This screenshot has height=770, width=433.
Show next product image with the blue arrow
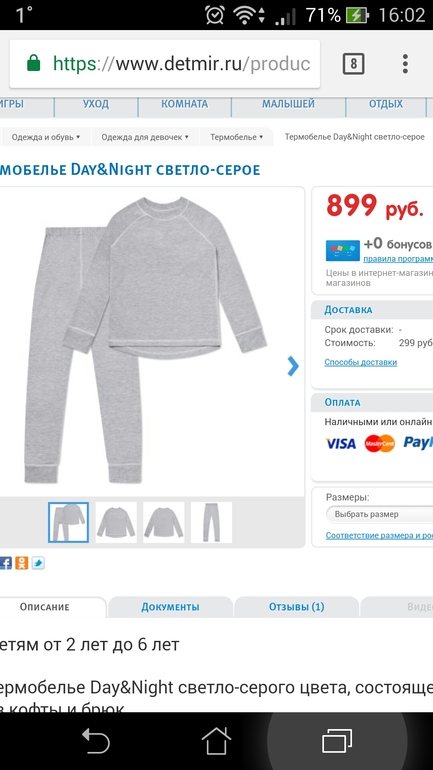pos(293,366)
